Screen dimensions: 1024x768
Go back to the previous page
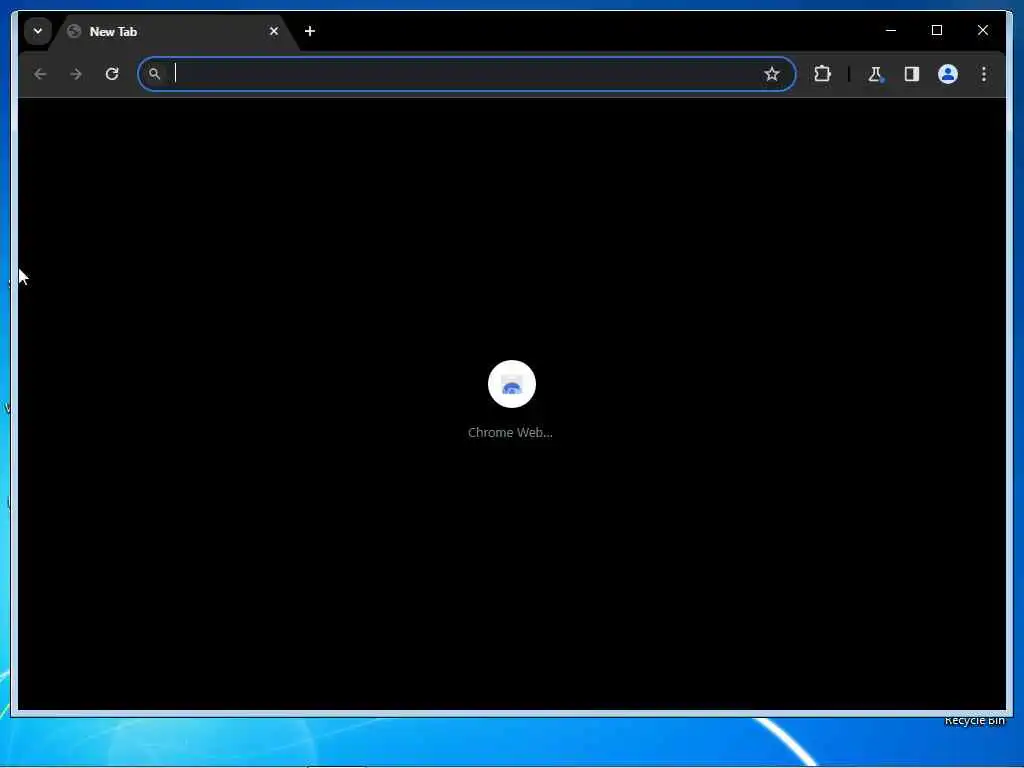point(40,74)
